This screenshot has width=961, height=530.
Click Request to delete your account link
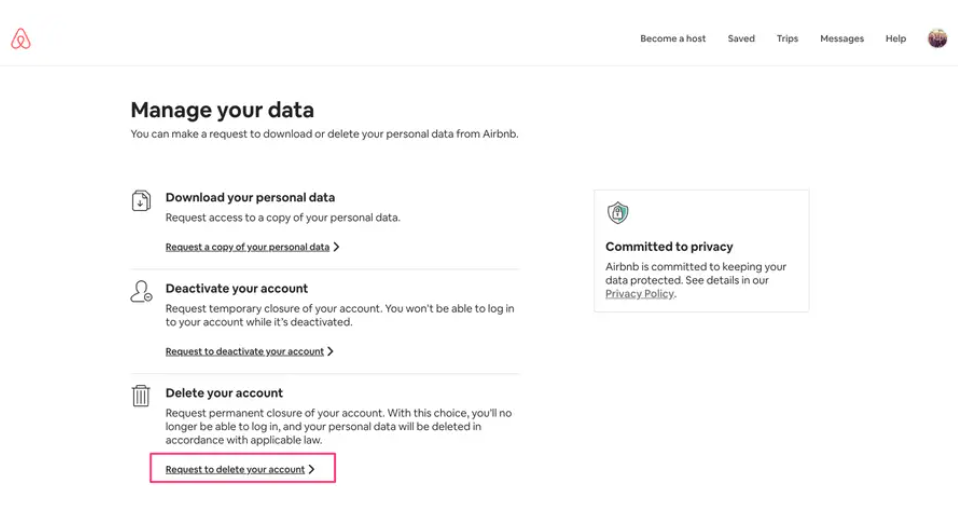click(x=235, y=469)
